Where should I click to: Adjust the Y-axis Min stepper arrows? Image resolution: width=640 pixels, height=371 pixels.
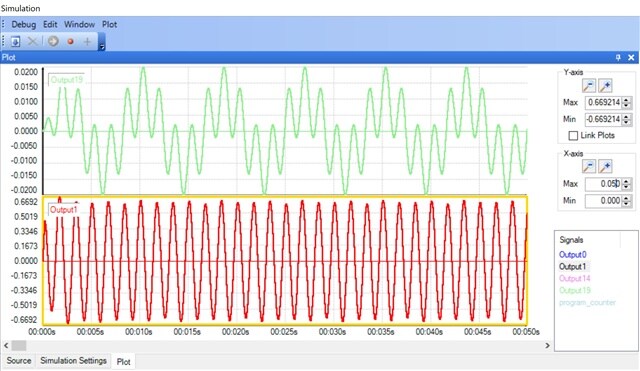pos(627,119)
